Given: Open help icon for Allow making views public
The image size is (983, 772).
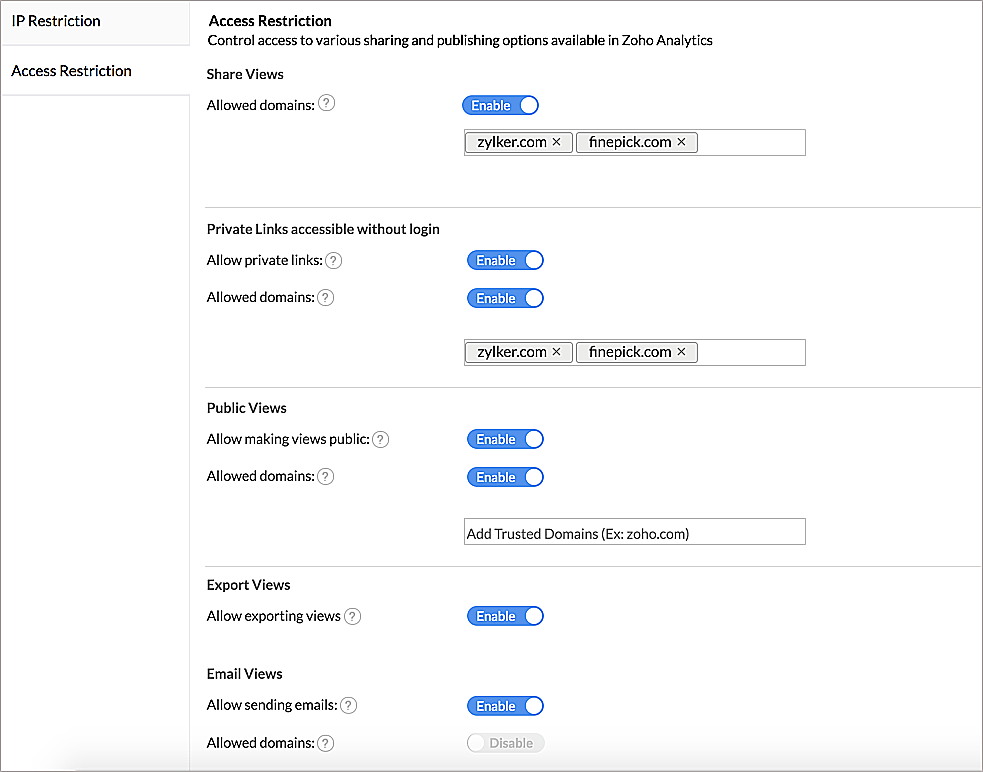Looking at the screenshot, I should tap(381, 440).
